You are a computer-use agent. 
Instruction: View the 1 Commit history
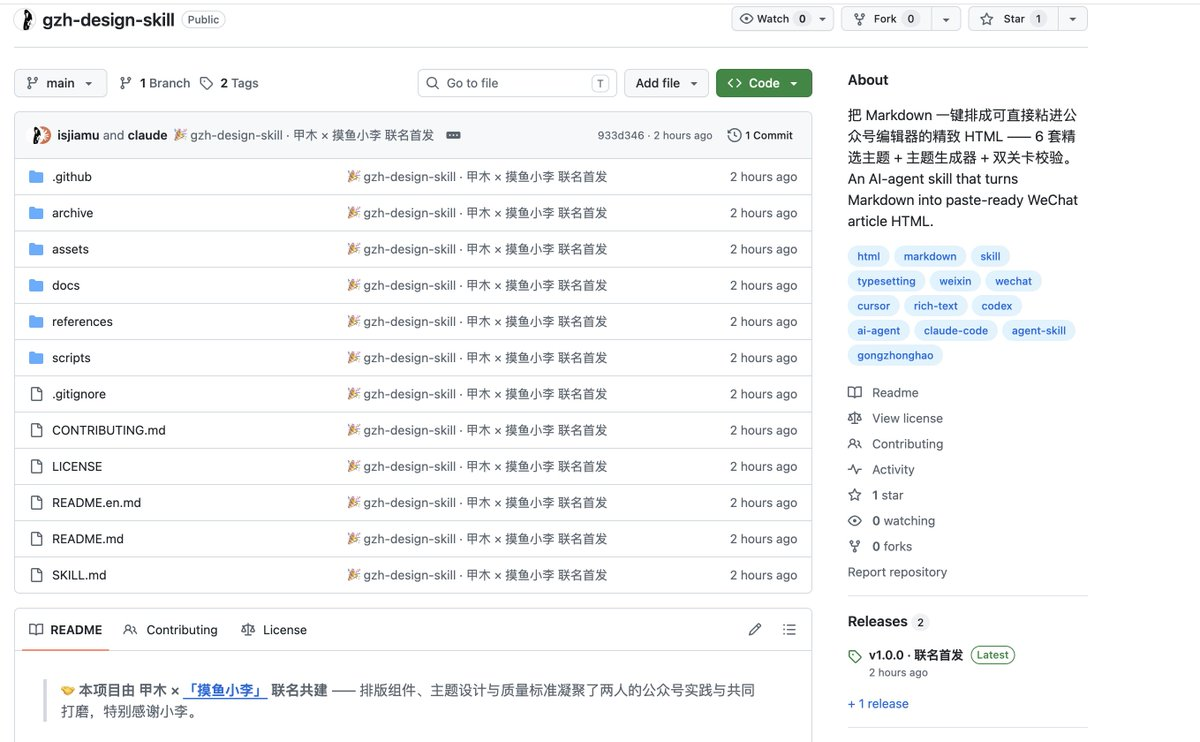click(760, 135)
